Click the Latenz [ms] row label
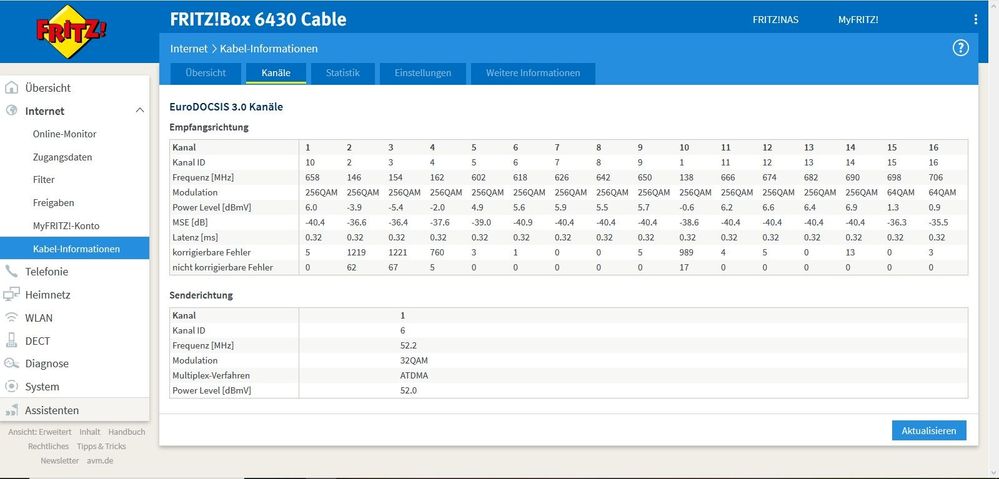 [196, 238]
